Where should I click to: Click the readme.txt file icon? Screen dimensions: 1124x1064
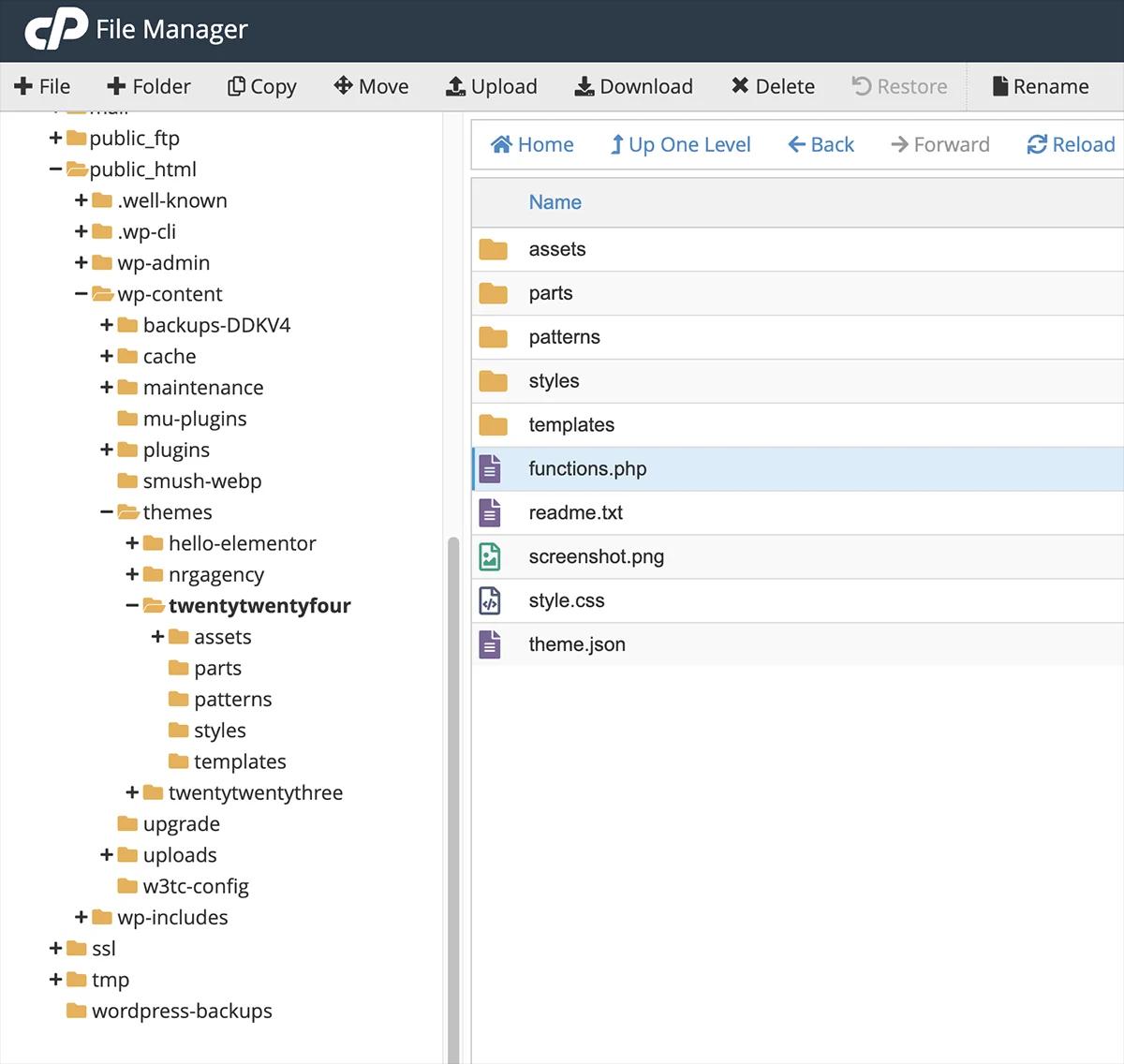(490, 512)
